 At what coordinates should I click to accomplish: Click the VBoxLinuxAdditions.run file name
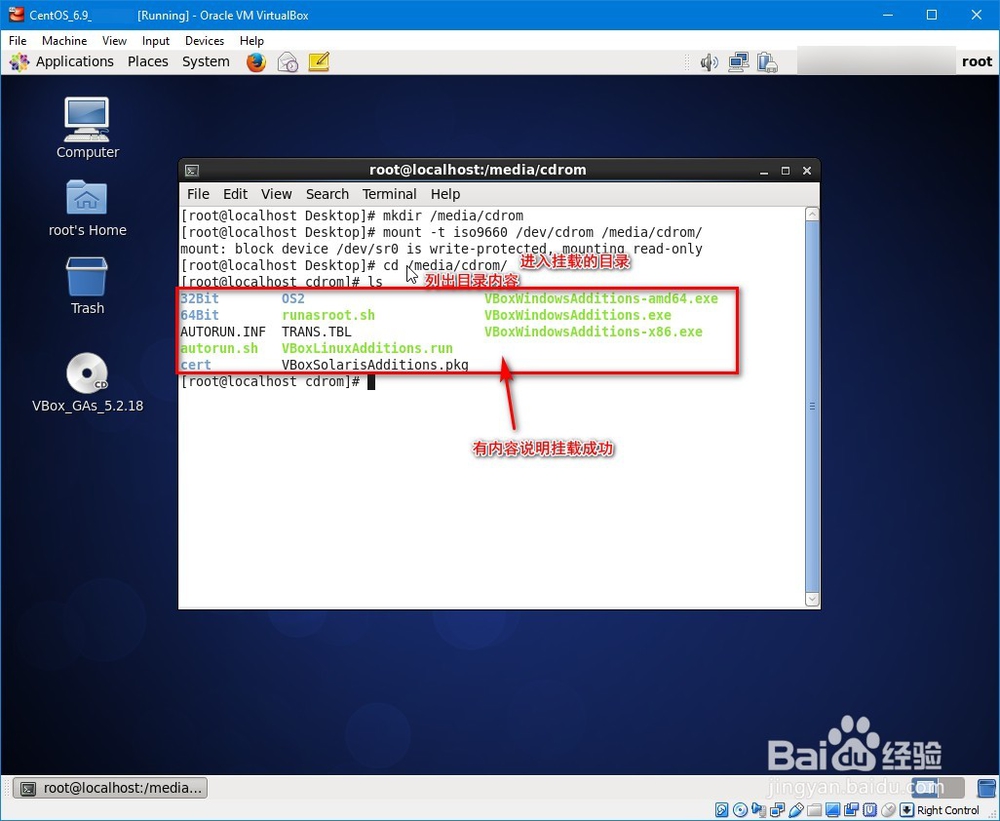tap(367, 348)
